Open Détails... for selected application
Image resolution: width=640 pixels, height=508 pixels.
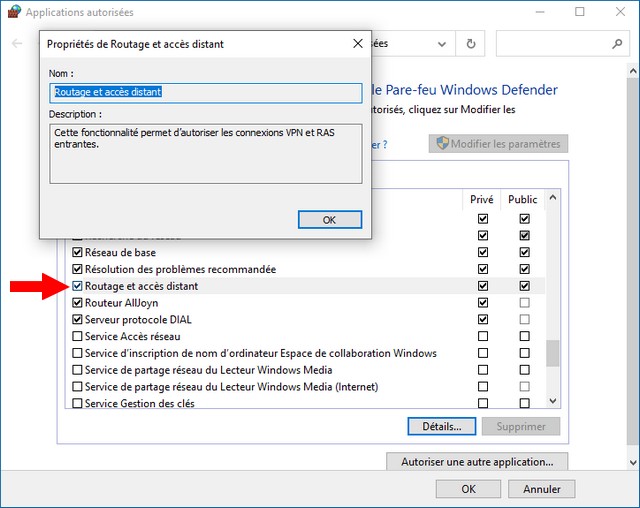[442, 426]
